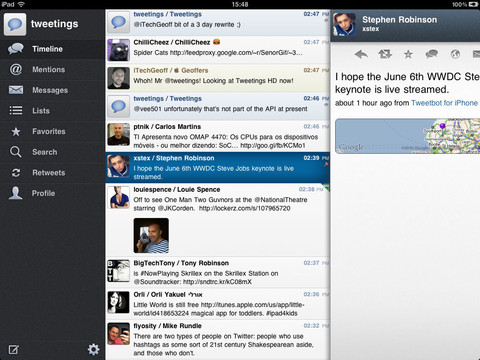Select Carlos Martins OMAP 4470 tweet
The width and height of the screenshot is (480, 360).
click(218, 136)
